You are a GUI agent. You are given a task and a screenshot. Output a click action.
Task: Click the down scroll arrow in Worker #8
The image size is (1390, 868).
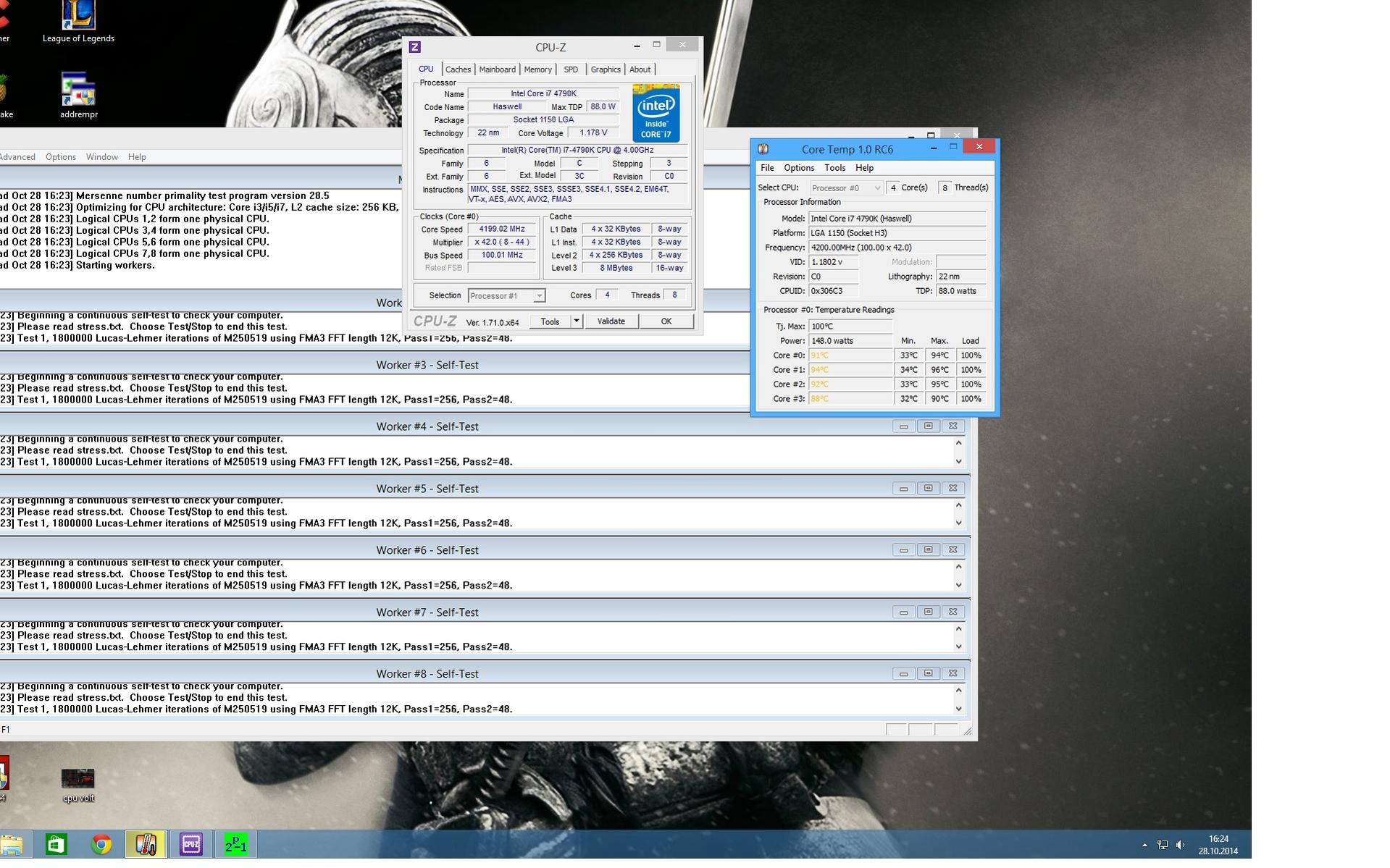coord(958,709)
